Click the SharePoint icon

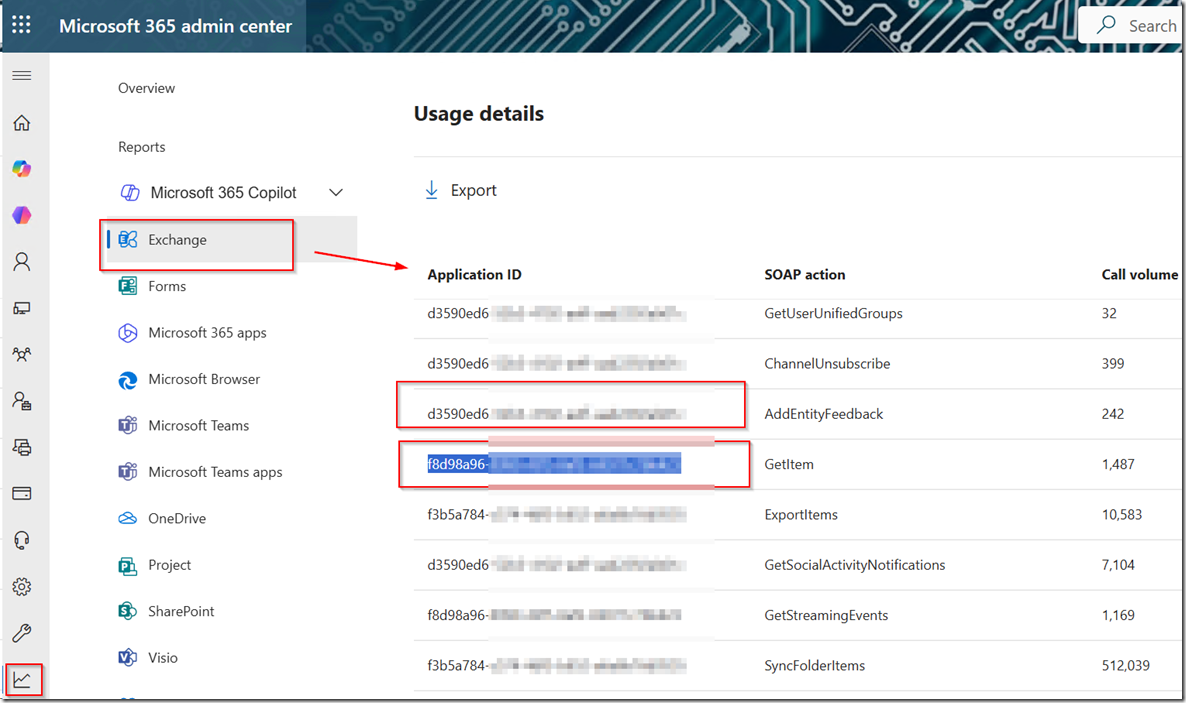point(128,611)
